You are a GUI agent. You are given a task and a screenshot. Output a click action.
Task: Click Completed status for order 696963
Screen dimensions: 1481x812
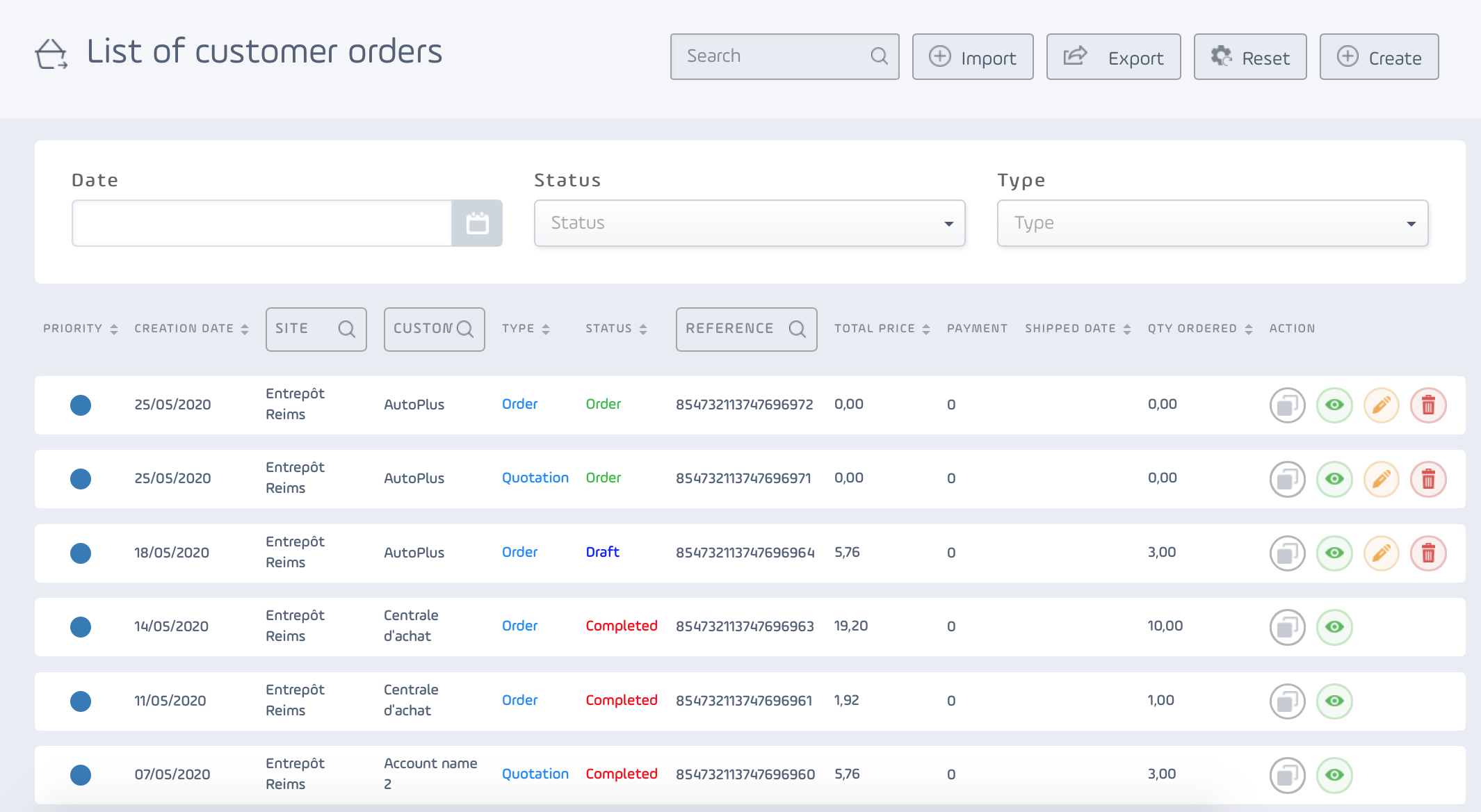tap(622, 626)
